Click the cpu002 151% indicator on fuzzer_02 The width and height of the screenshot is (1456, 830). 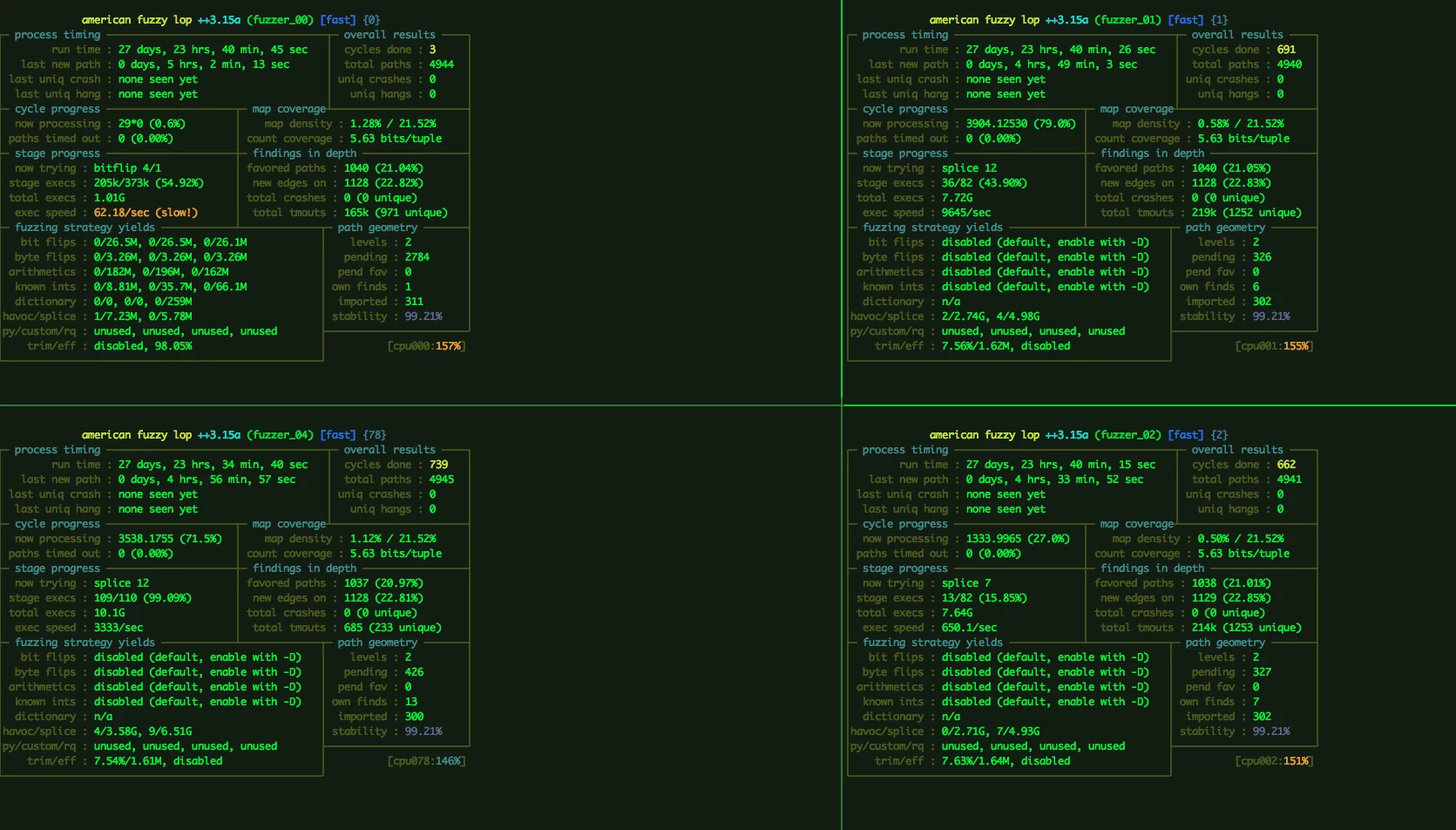[1274, 760]
